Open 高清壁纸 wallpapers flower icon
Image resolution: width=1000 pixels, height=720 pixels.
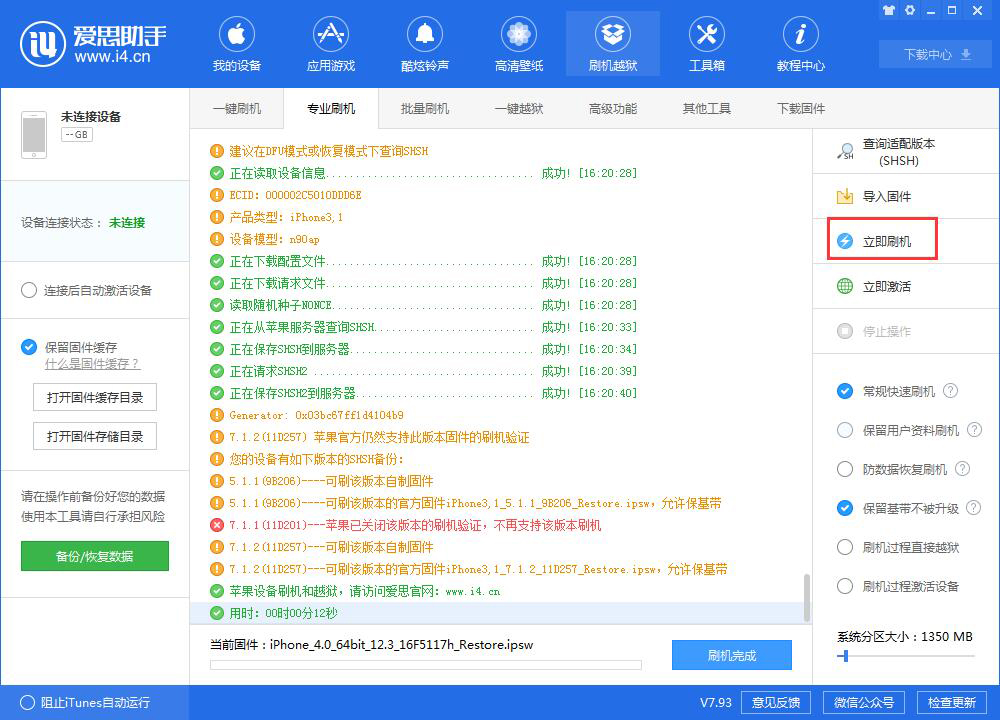click(518, 34)
